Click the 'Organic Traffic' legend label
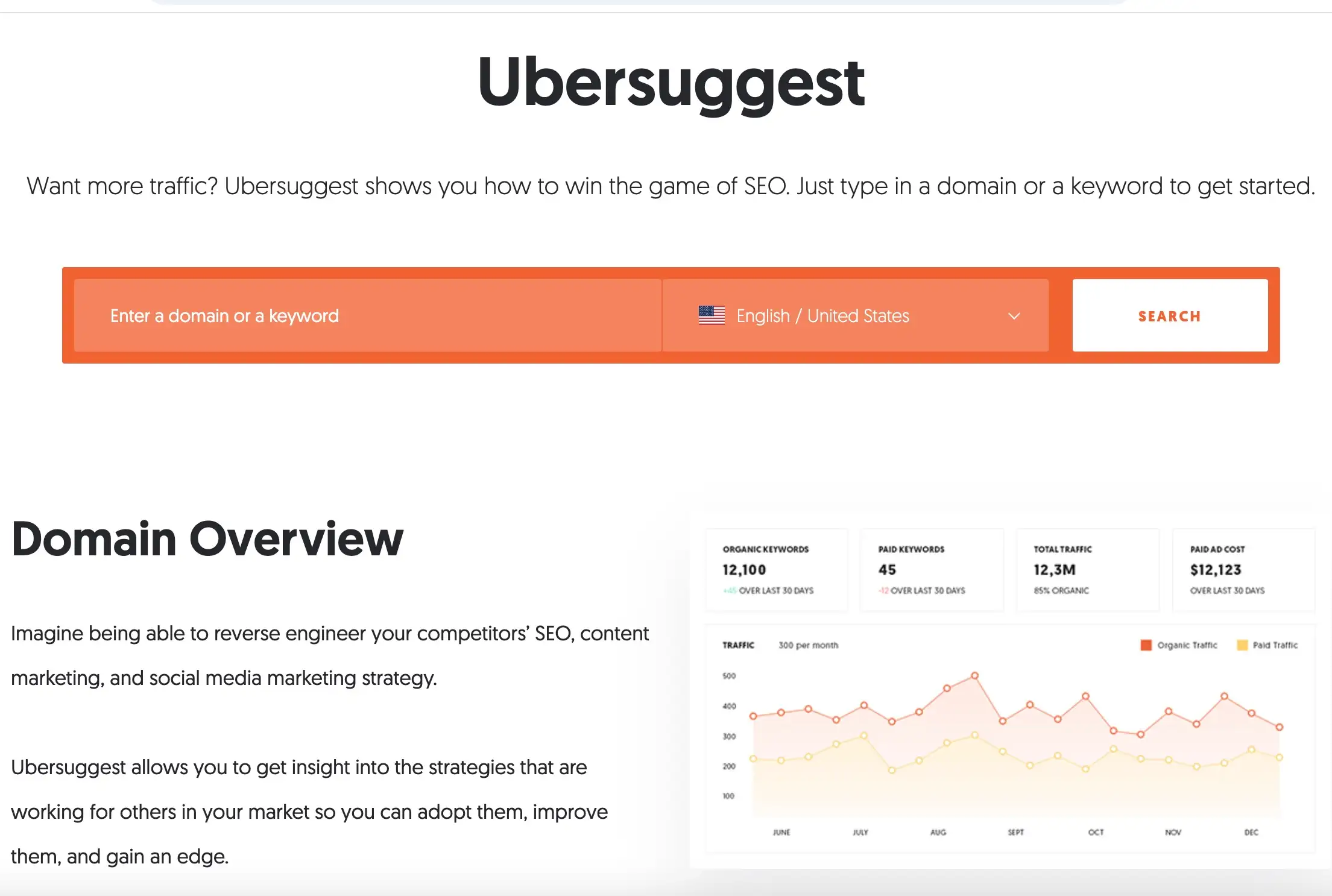1332x896 pixels. (x=1187, y=645)
